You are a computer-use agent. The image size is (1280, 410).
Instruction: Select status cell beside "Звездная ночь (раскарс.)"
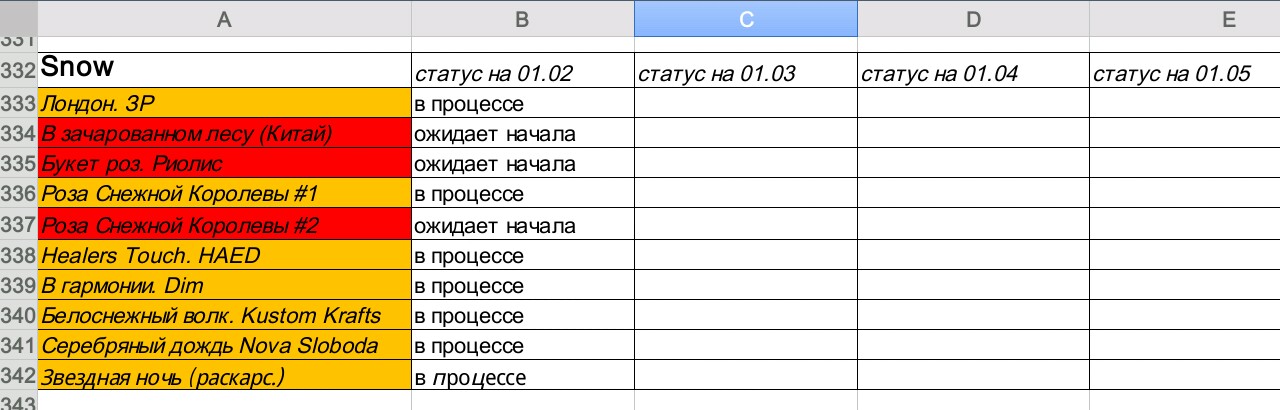coord(522,377)
